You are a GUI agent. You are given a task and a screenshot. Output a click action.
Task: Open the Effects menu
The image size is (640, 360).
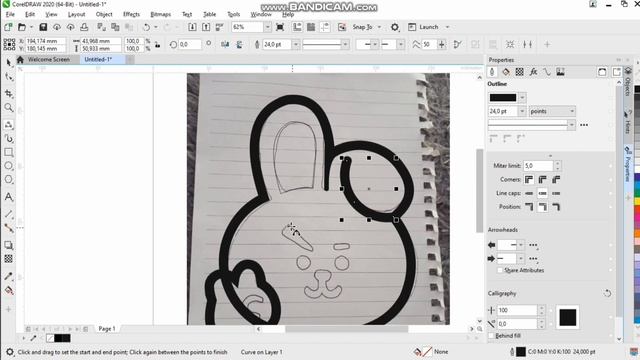(x=131, y=14)
